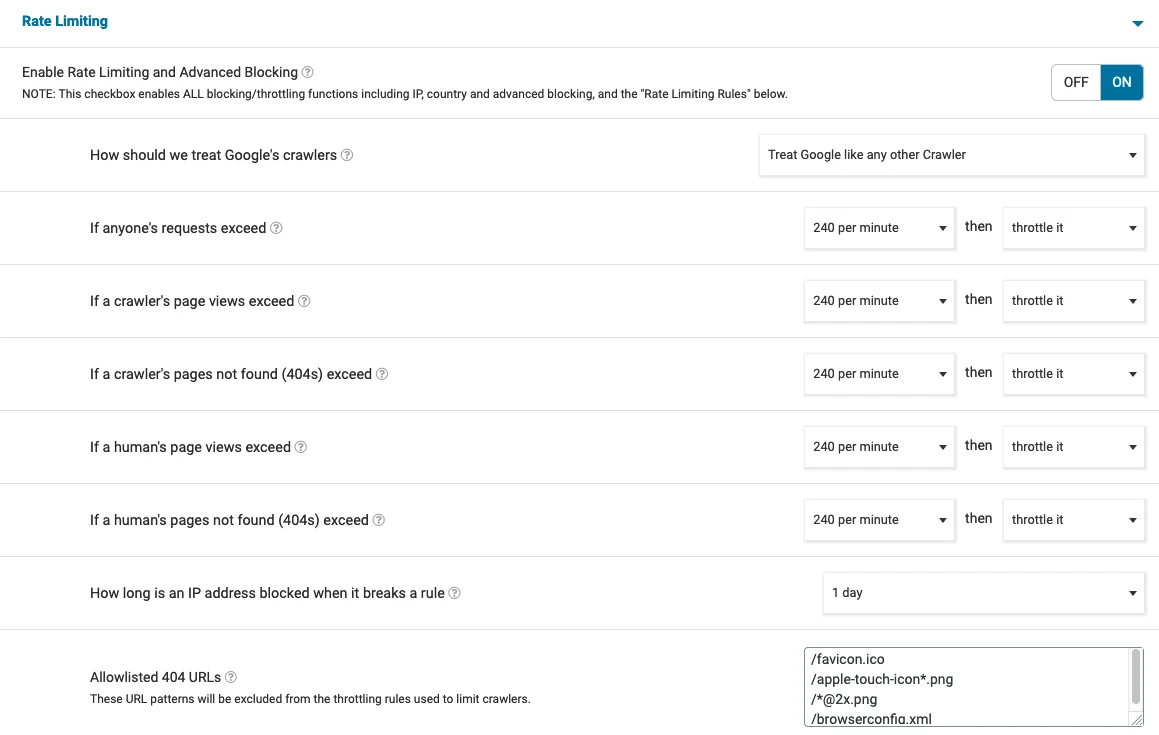The width and height of the screenshot is (1159, 735).
Task: Click inside the Allowlisted 404 URLs textarea
Action: coord(960,687)
